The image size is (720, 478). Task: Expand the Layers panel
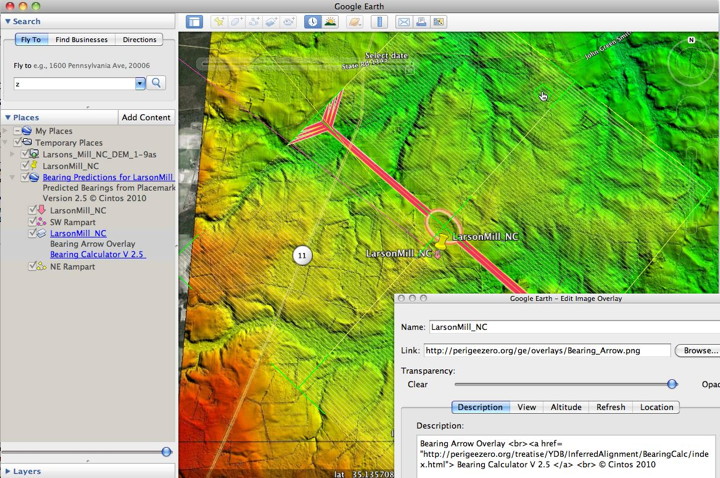coord(8,470)
